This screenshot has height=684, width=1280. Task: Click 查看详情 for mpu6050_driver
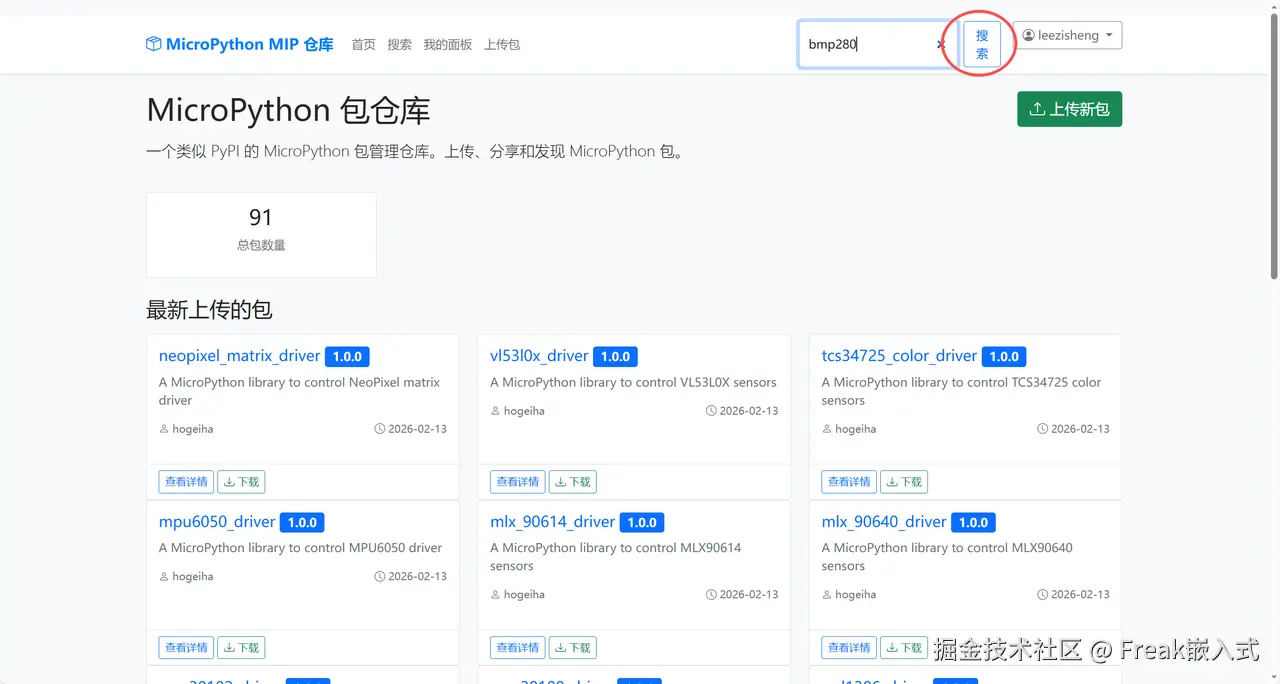[186, 648]
